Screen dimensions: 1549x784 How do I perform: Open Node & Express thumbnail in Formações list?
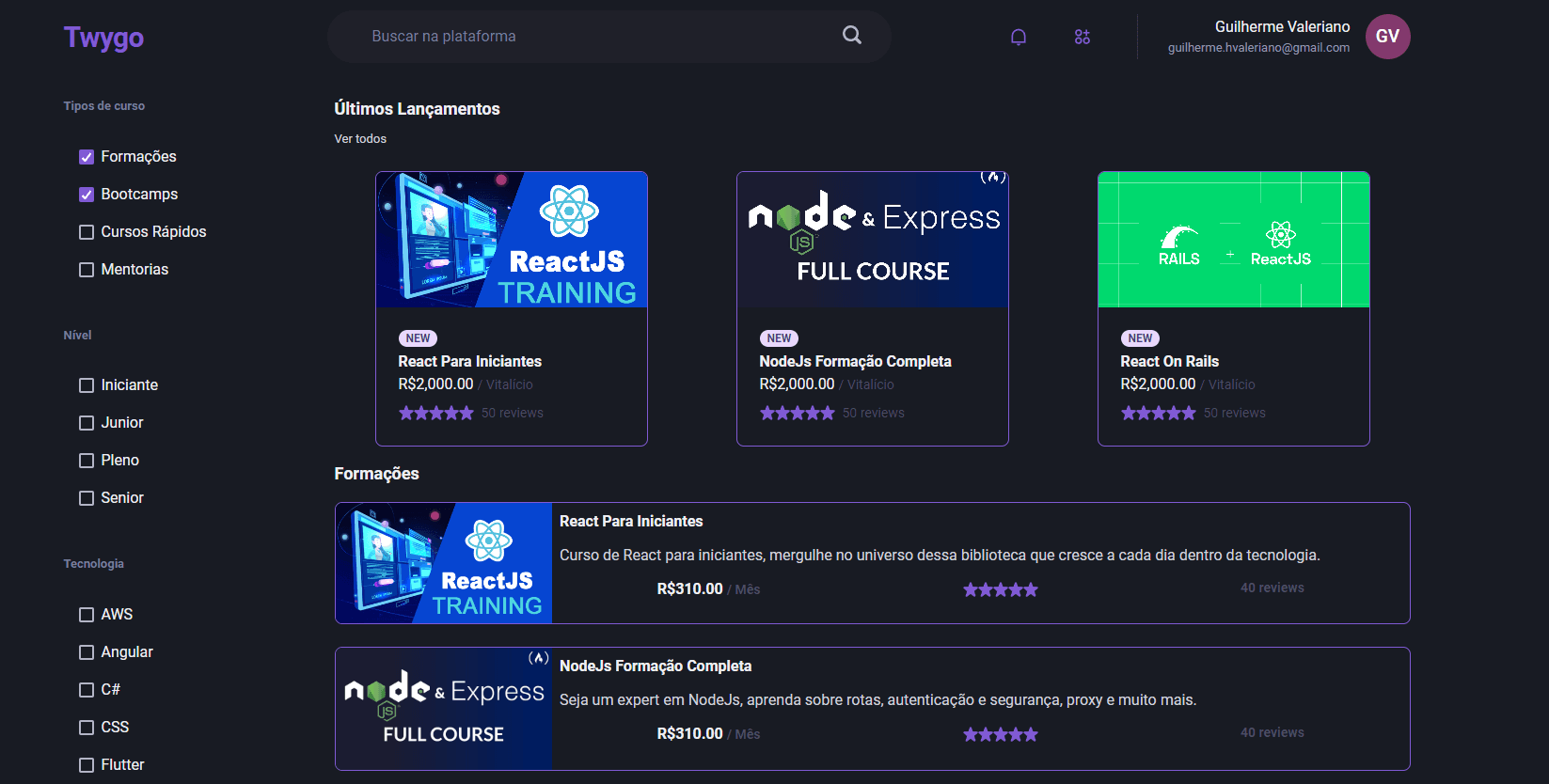point(444,709)
